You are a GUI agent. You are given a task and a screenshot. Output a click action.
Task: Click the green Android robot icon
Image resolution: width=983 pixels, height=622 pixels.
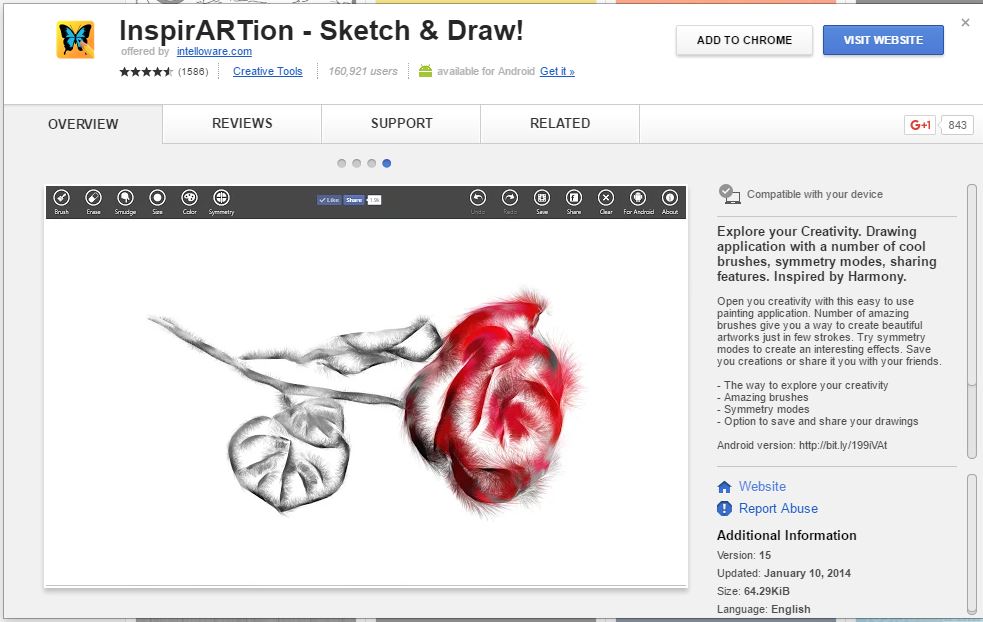tap(425, 71)
